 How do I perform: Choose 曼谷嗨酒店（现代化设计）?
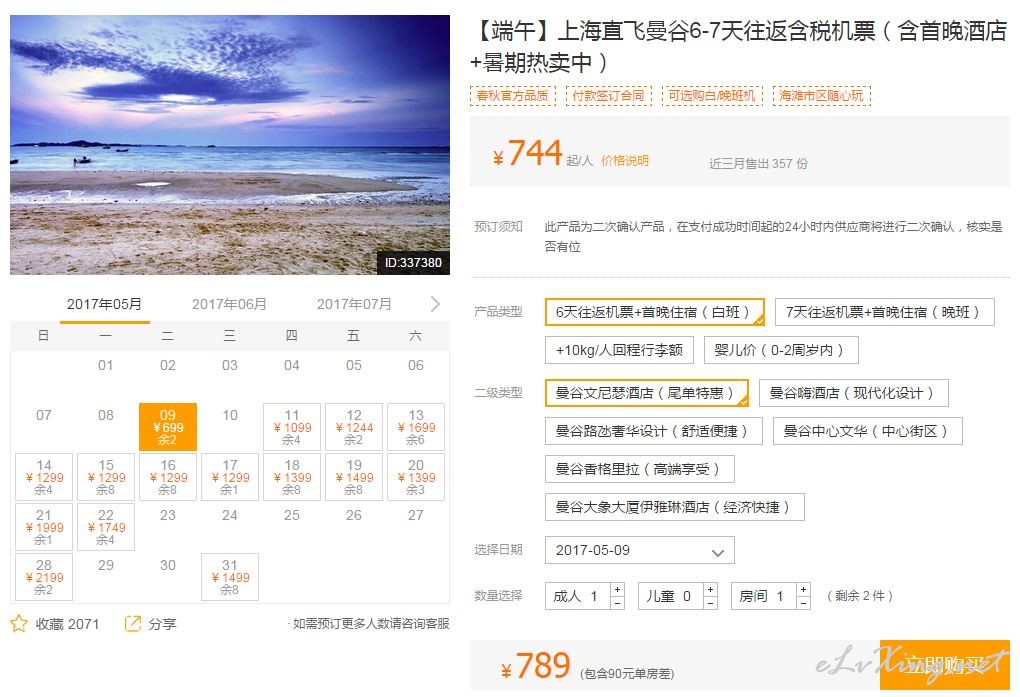click(x=853, y=393)
